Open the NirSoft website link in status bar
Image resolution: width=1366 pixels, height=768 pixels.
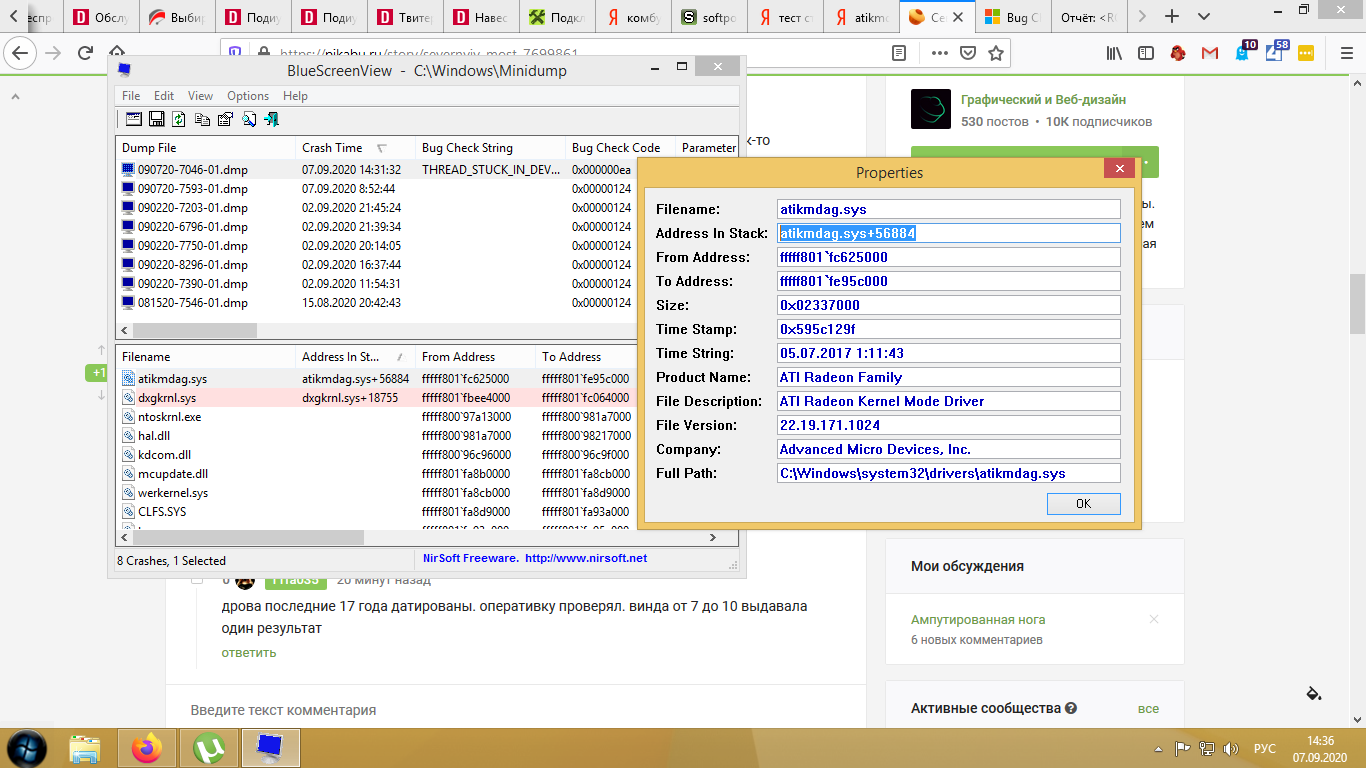coord(585,558)
